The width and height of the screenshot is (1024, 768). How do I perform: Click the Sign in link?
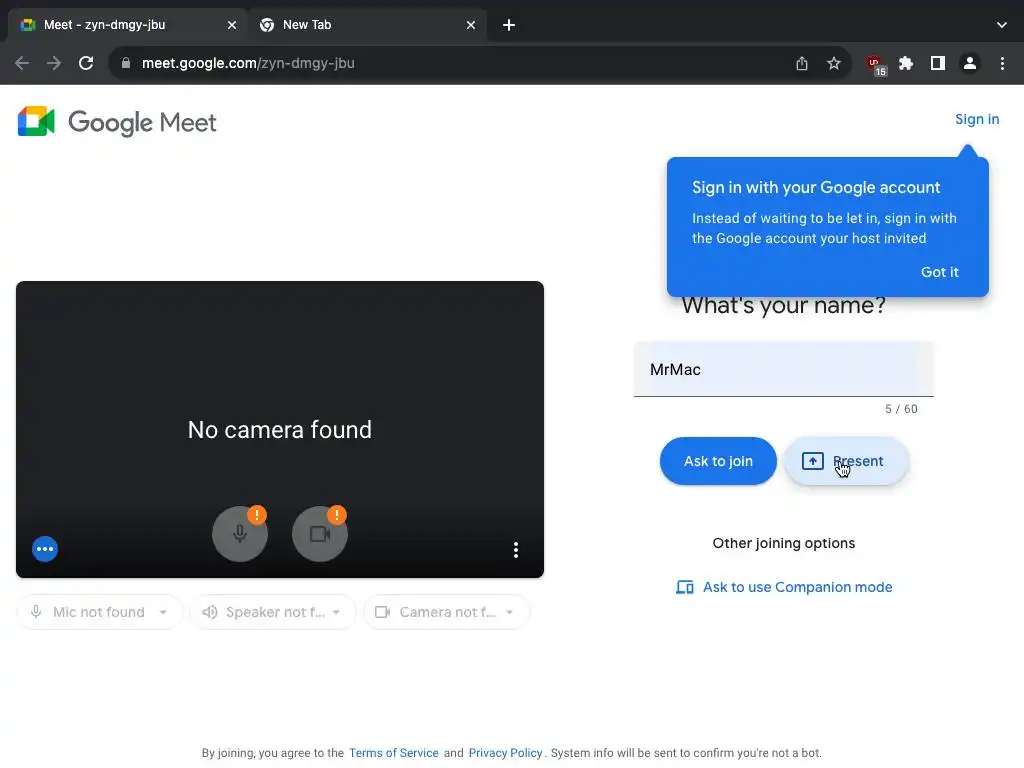point(976,120)
